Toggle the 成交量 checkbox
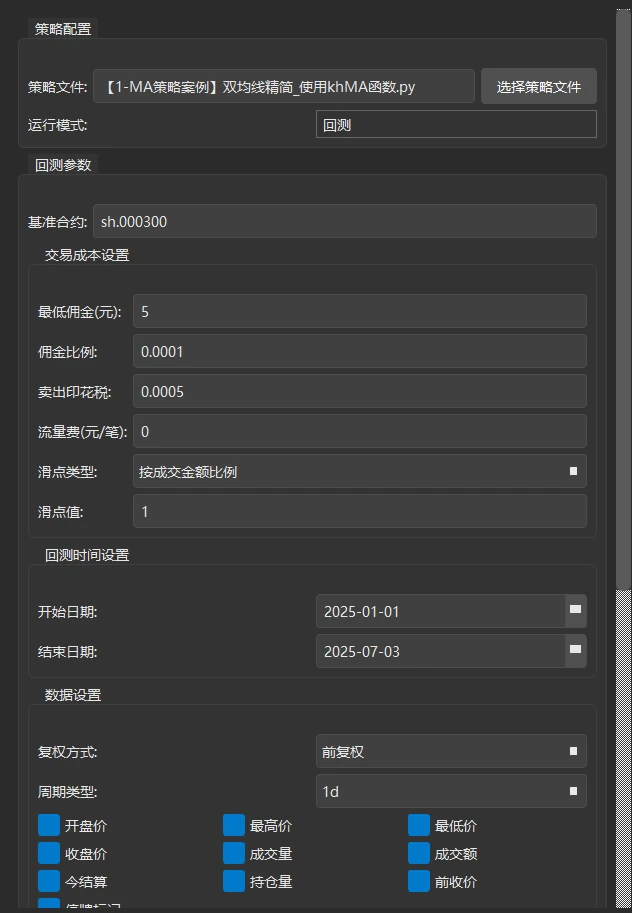This screenshot has width=632, height=913. point(234,853)
